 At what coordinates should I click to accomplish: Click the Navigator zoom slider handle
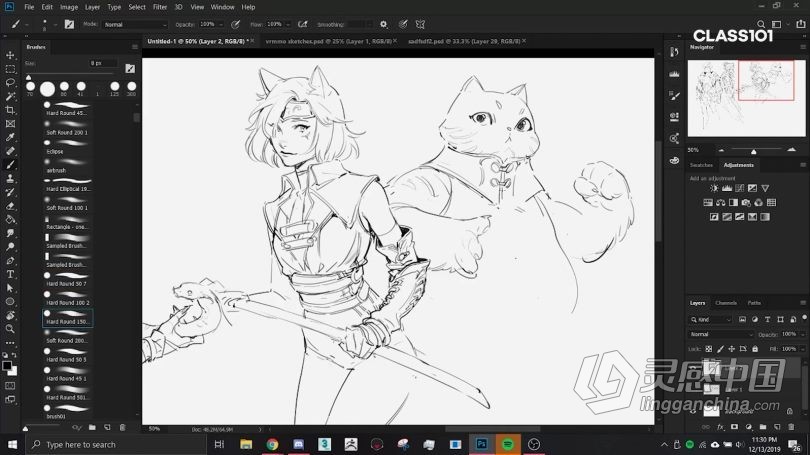754,151
